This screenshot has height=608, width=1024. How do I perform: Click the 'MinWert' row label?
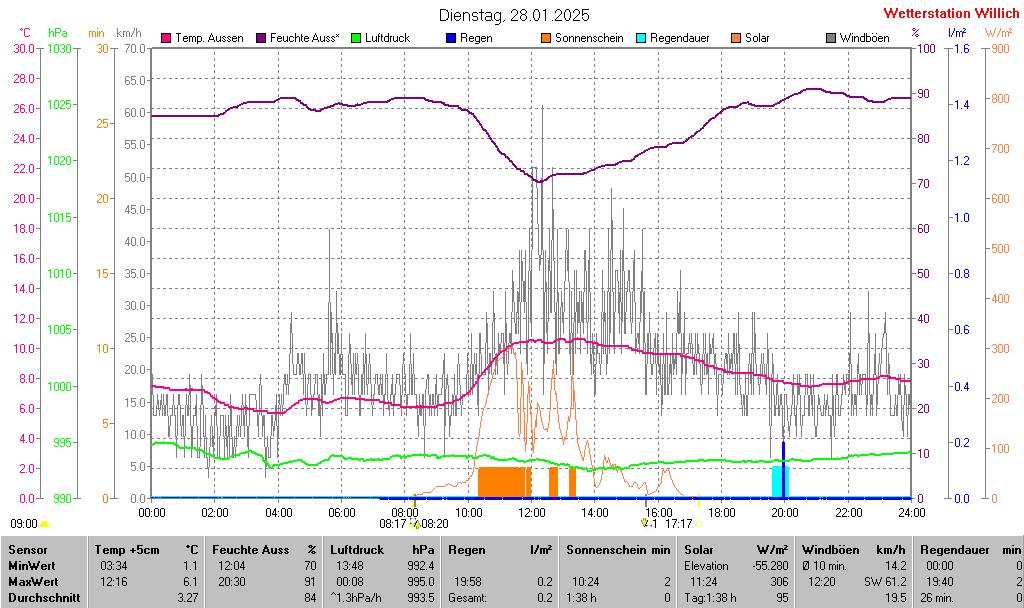[31, 566]
